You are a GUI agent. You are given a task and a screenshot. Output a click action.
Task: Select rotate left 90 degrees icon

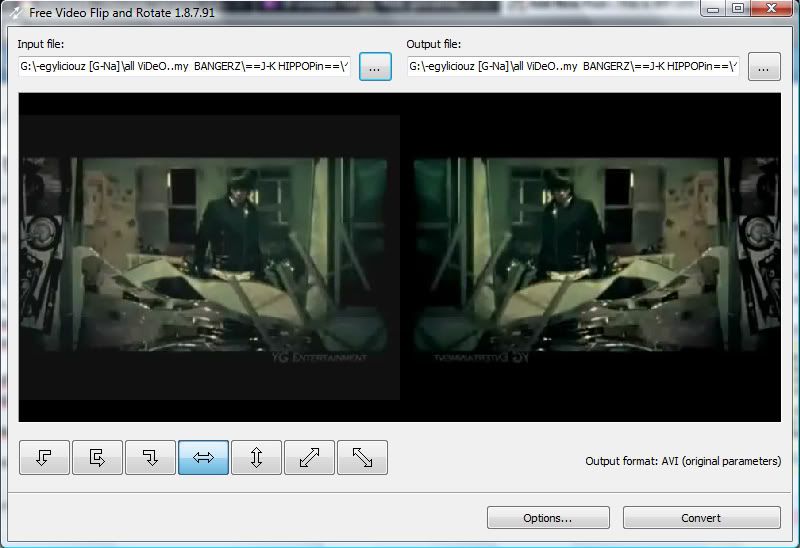tap(44, 458)
